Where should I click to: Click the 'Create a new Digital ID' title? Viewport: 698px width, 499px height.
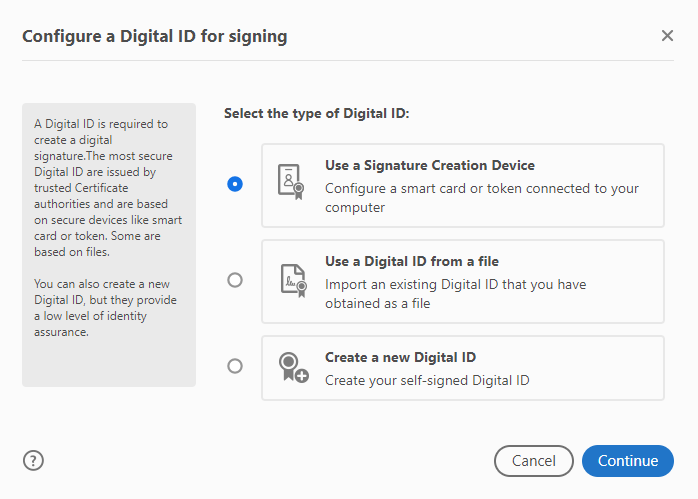(x=400, y=357)
